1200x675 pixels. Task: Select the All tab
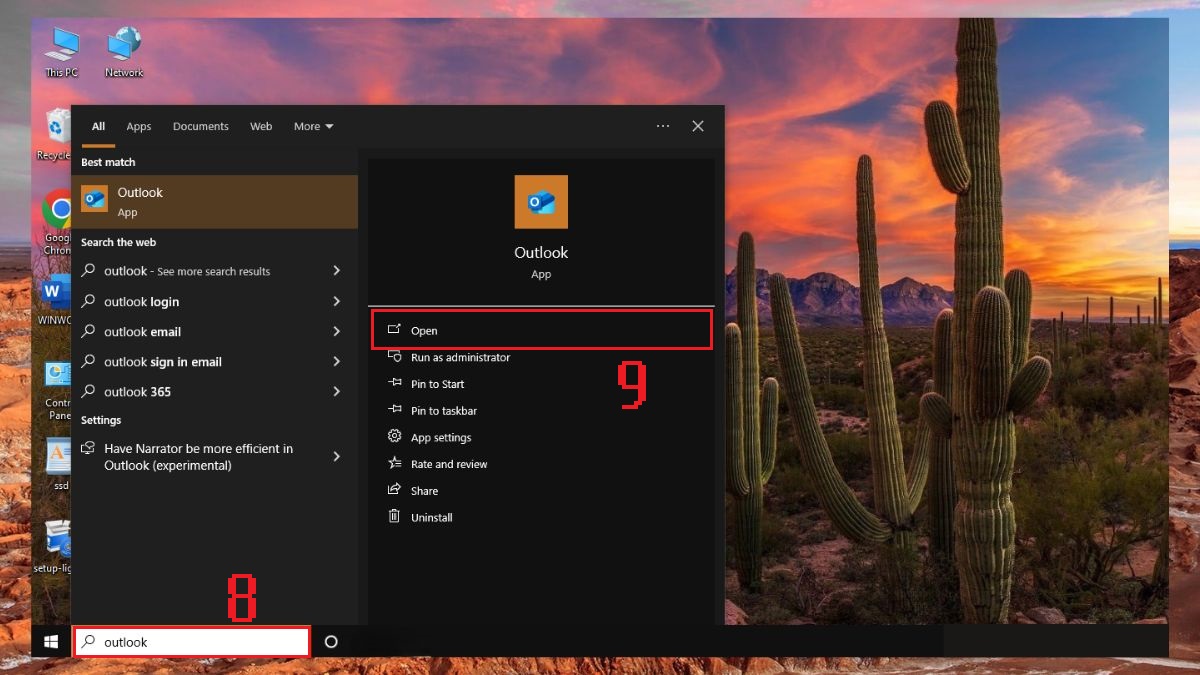click(x=98, y=126)
